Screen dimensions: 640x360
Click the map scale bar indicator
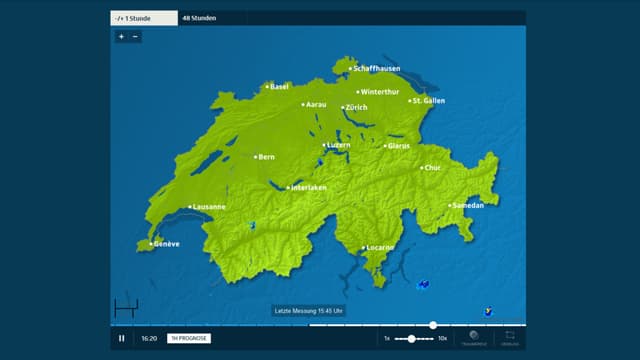click(x=126, y=308)
